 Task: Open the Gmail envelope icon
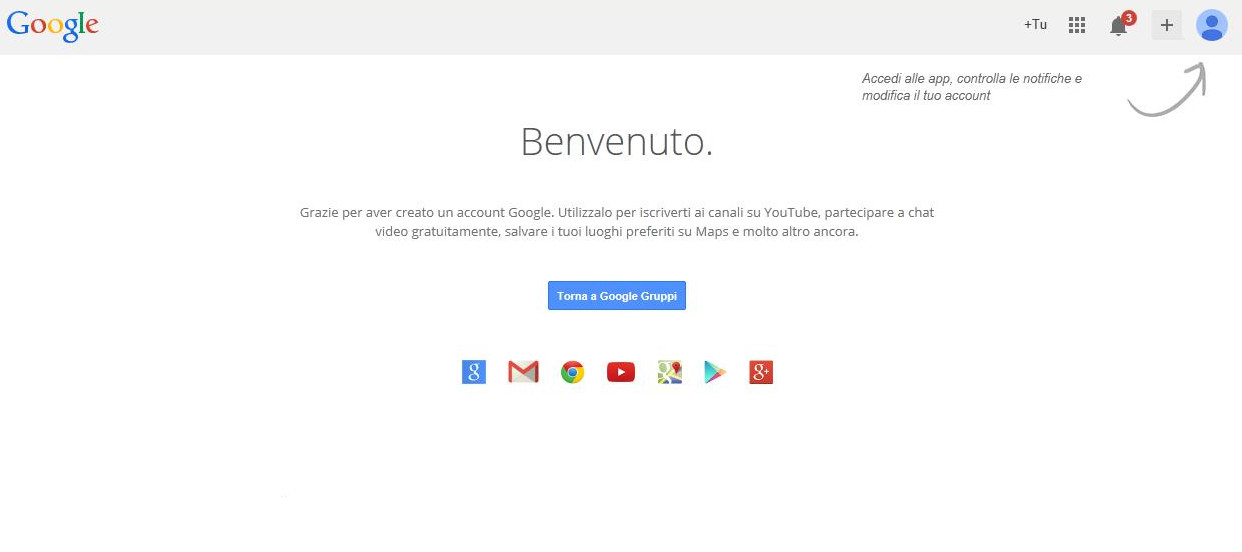(523, 373)
